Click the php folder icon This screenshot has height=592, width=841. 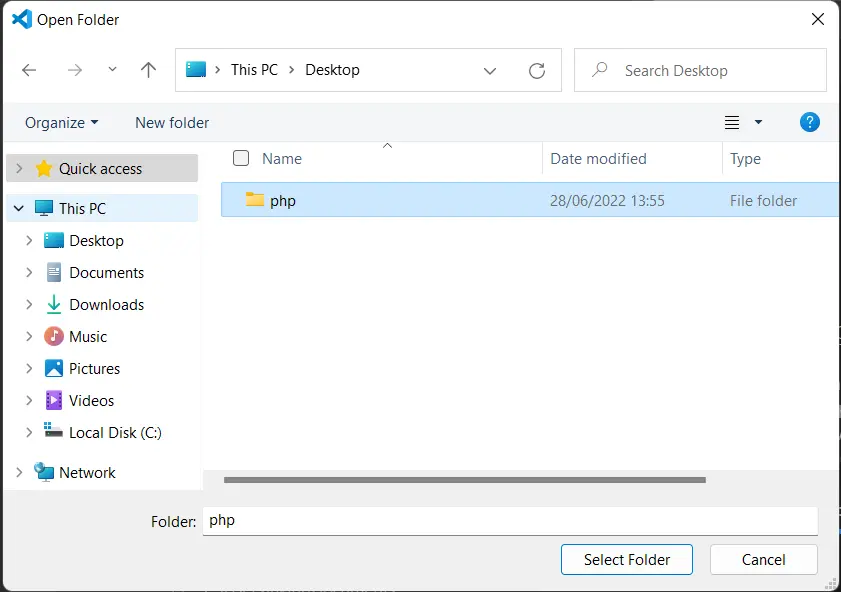pyautogui.click(x=255, y=200)
